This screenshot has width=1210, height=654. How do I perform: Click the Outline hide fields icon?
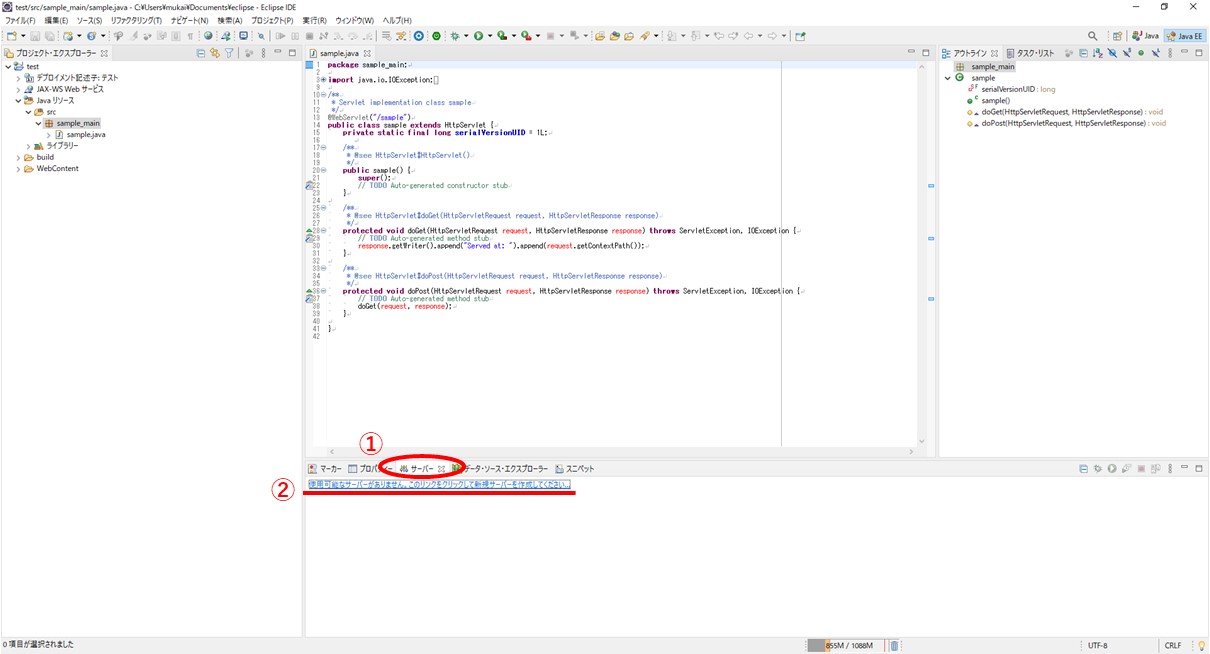(1112, 52)
